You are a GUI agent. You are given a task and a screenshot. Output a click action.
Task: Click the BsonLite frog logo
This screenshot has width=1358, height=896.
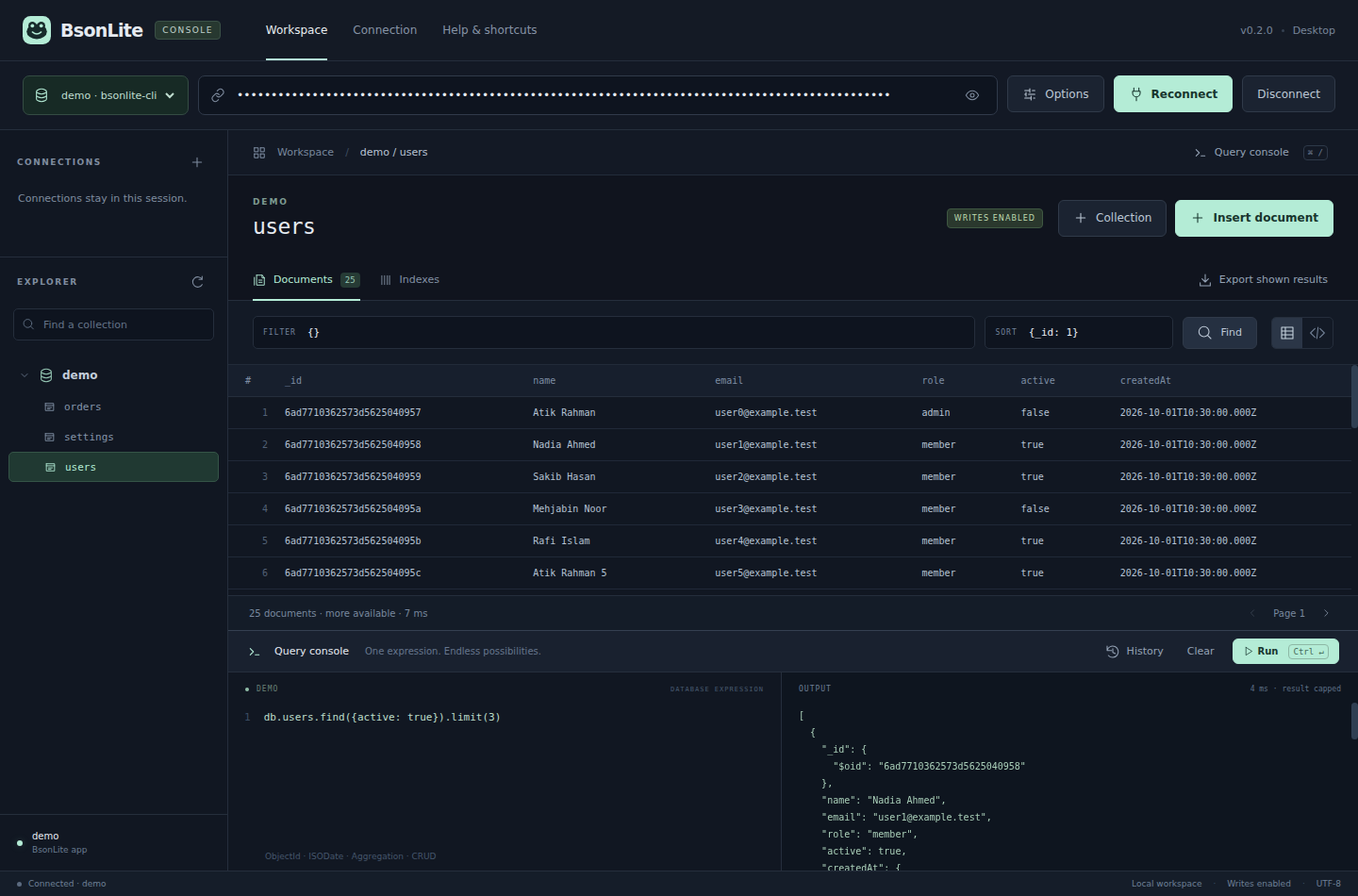click(x=37, y=30)
